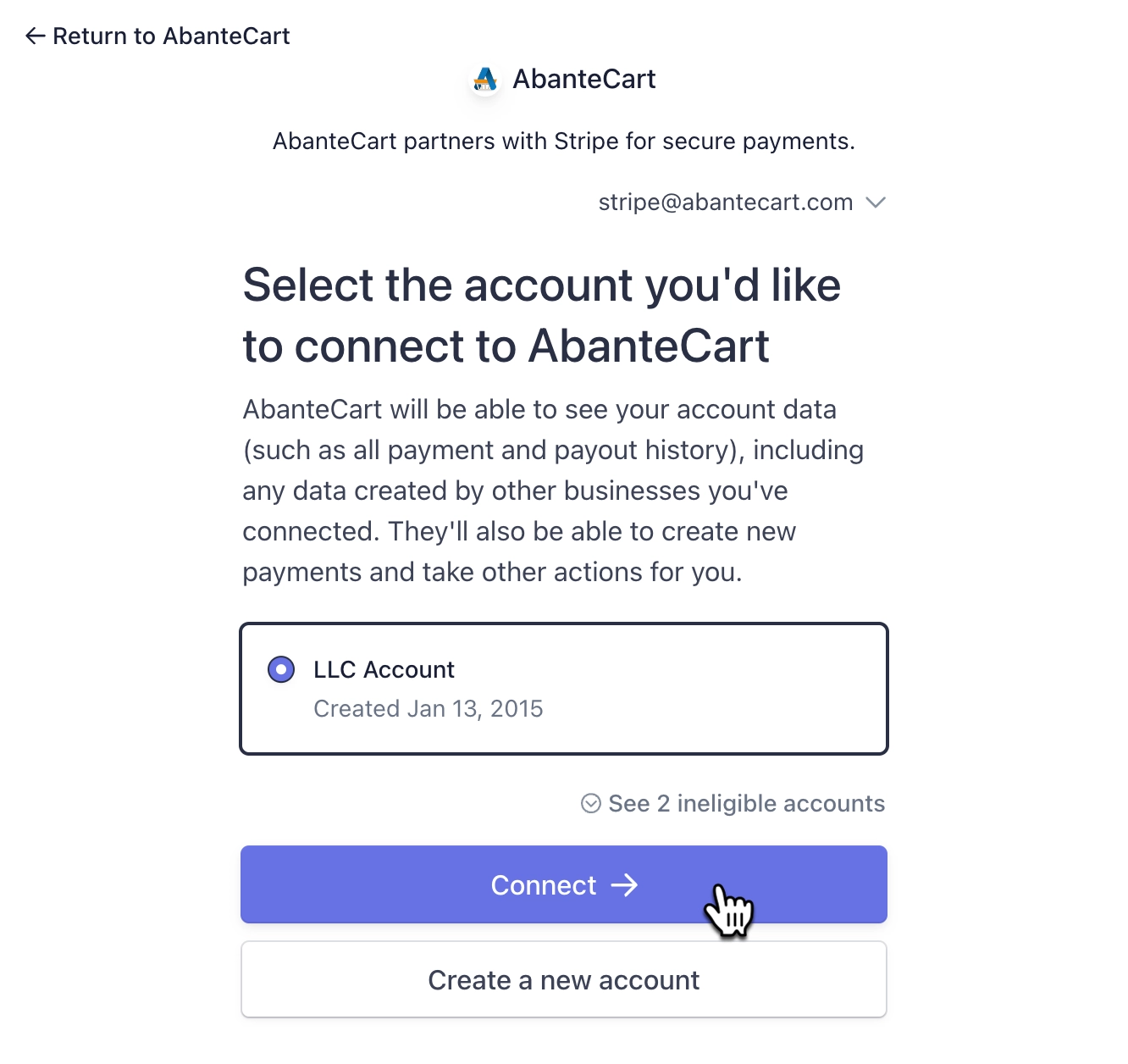Click the back arrow icon beside Return

click(x=35, y=36)
